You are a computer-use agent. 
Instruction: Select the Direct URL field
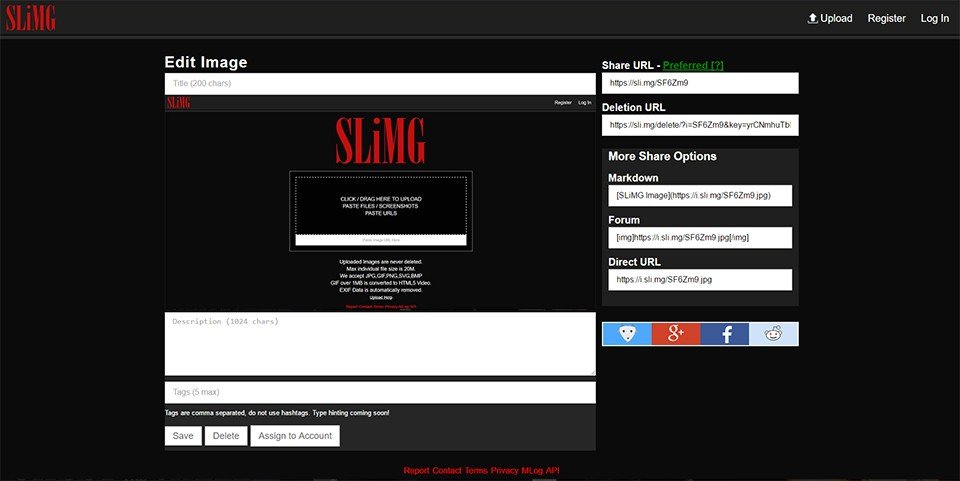(700, 280)
